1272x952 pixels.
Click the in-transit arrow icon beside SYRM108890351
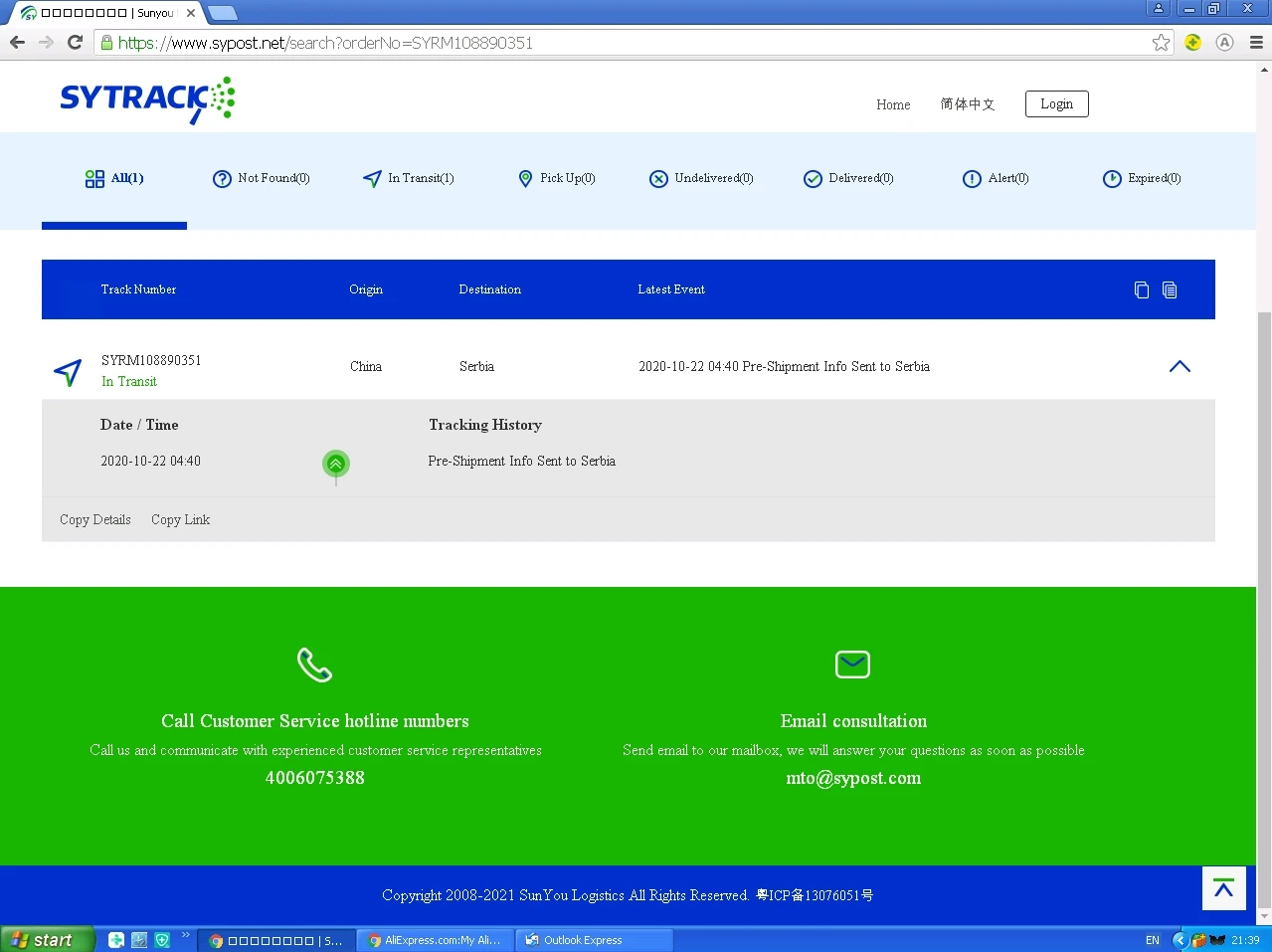pos(68,372)
